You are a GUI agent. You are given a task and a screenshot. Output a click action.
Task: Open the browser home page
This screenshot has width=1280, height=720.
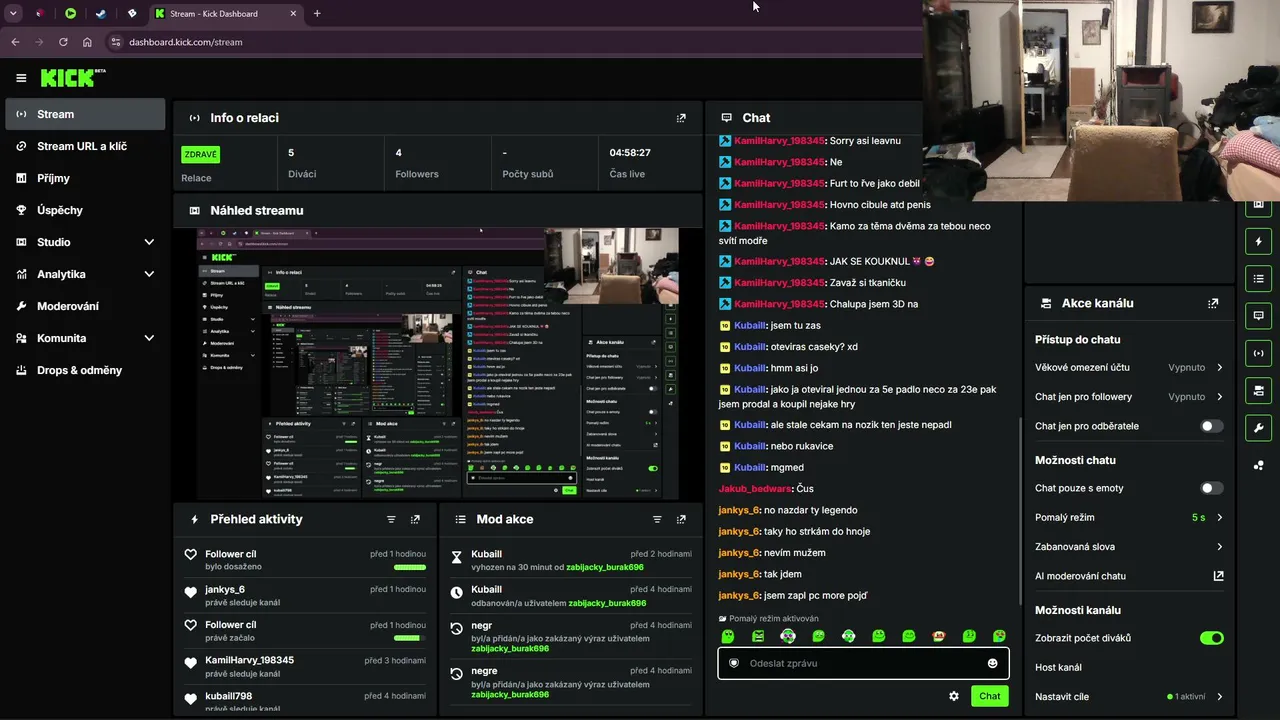pyautogui.click(x=87, y=42)
